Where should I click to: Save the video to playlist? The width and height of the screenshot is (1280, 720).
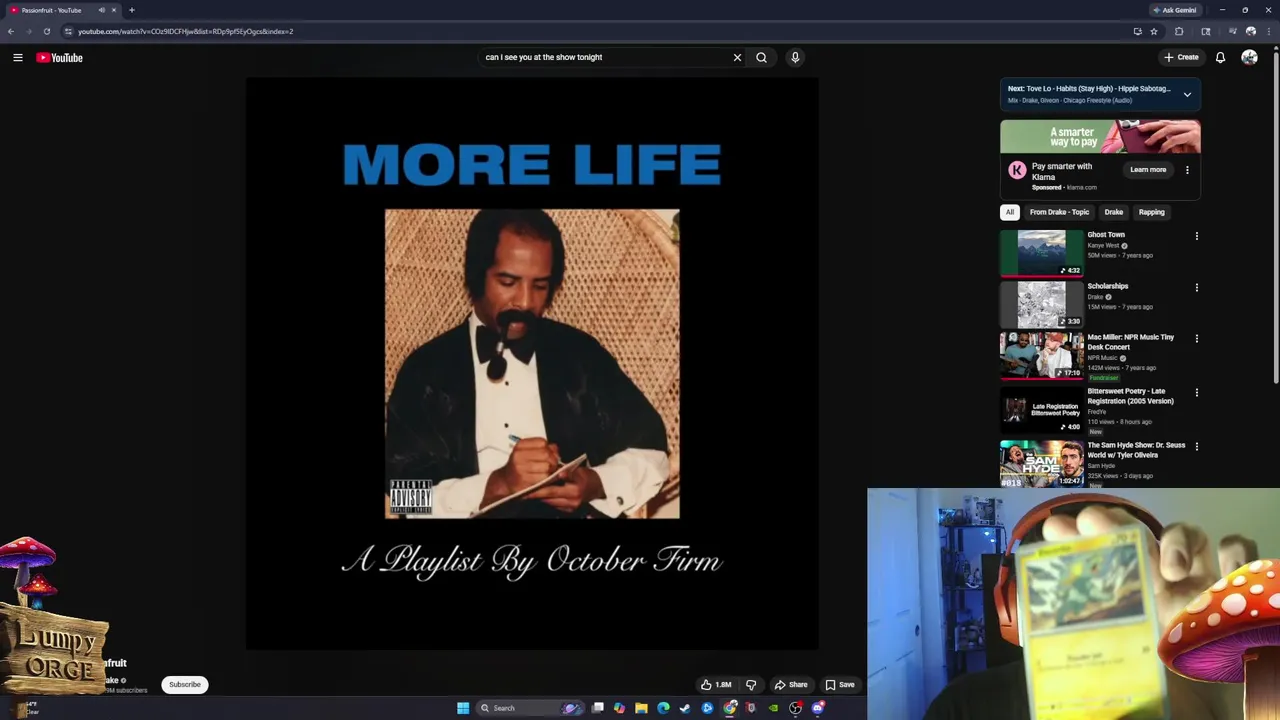point(840,685)
